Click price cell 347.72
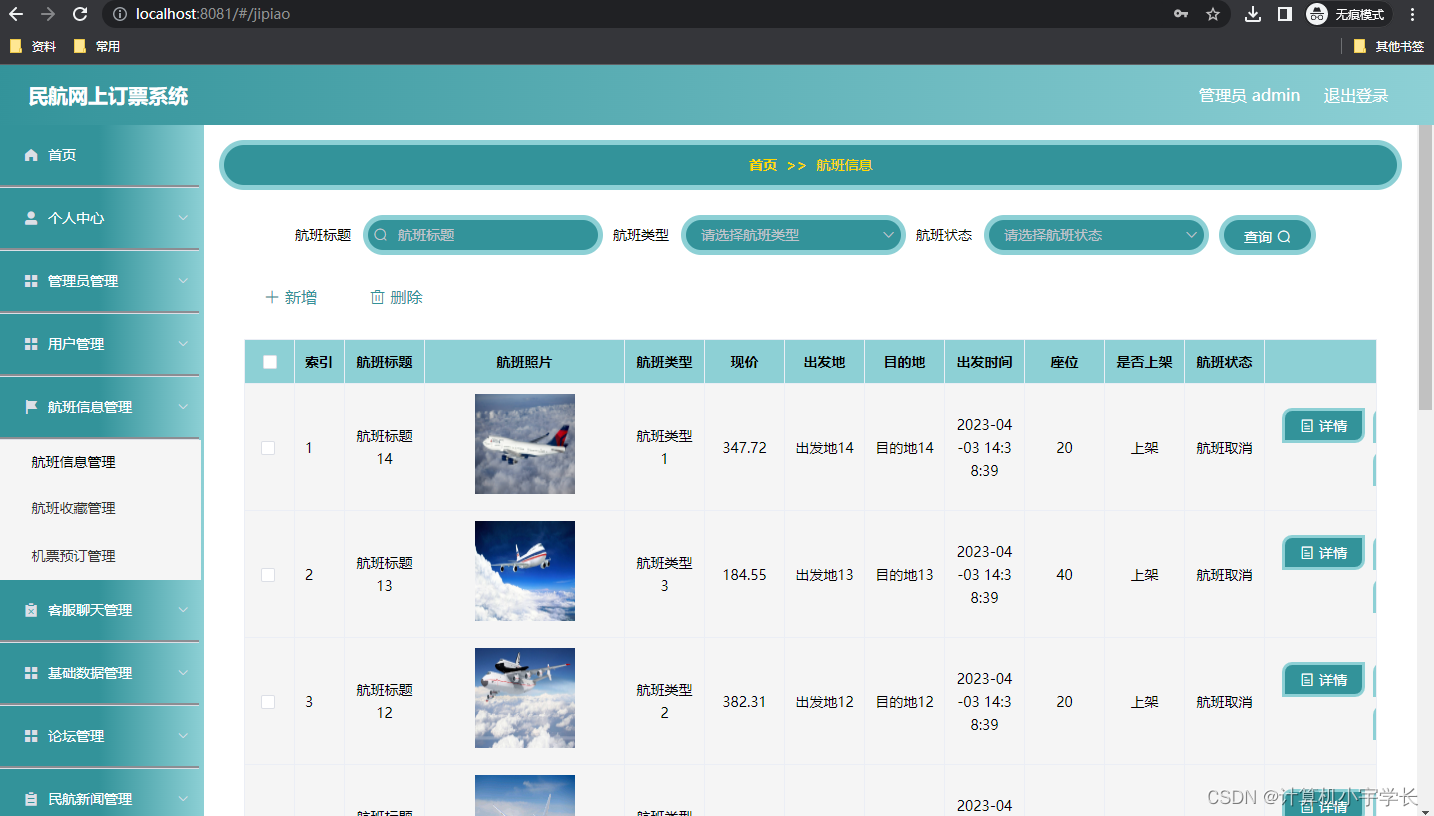 [x=745, y=448]
